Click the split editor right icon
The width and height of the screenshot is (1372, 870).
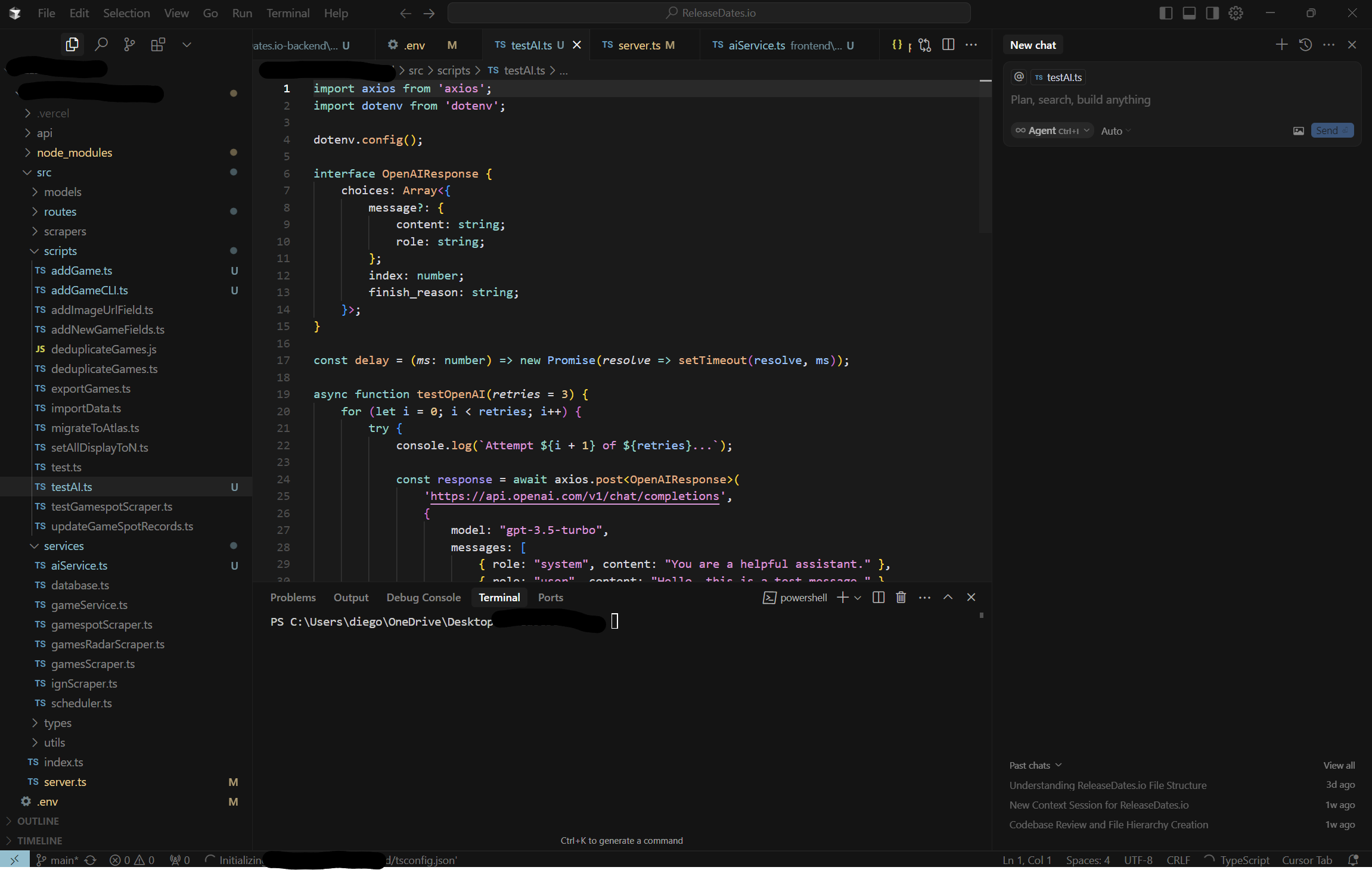point(948,45)
